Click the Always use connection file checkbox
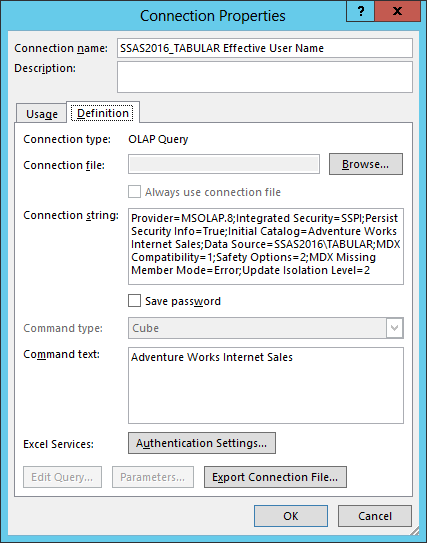 (134, 192)
